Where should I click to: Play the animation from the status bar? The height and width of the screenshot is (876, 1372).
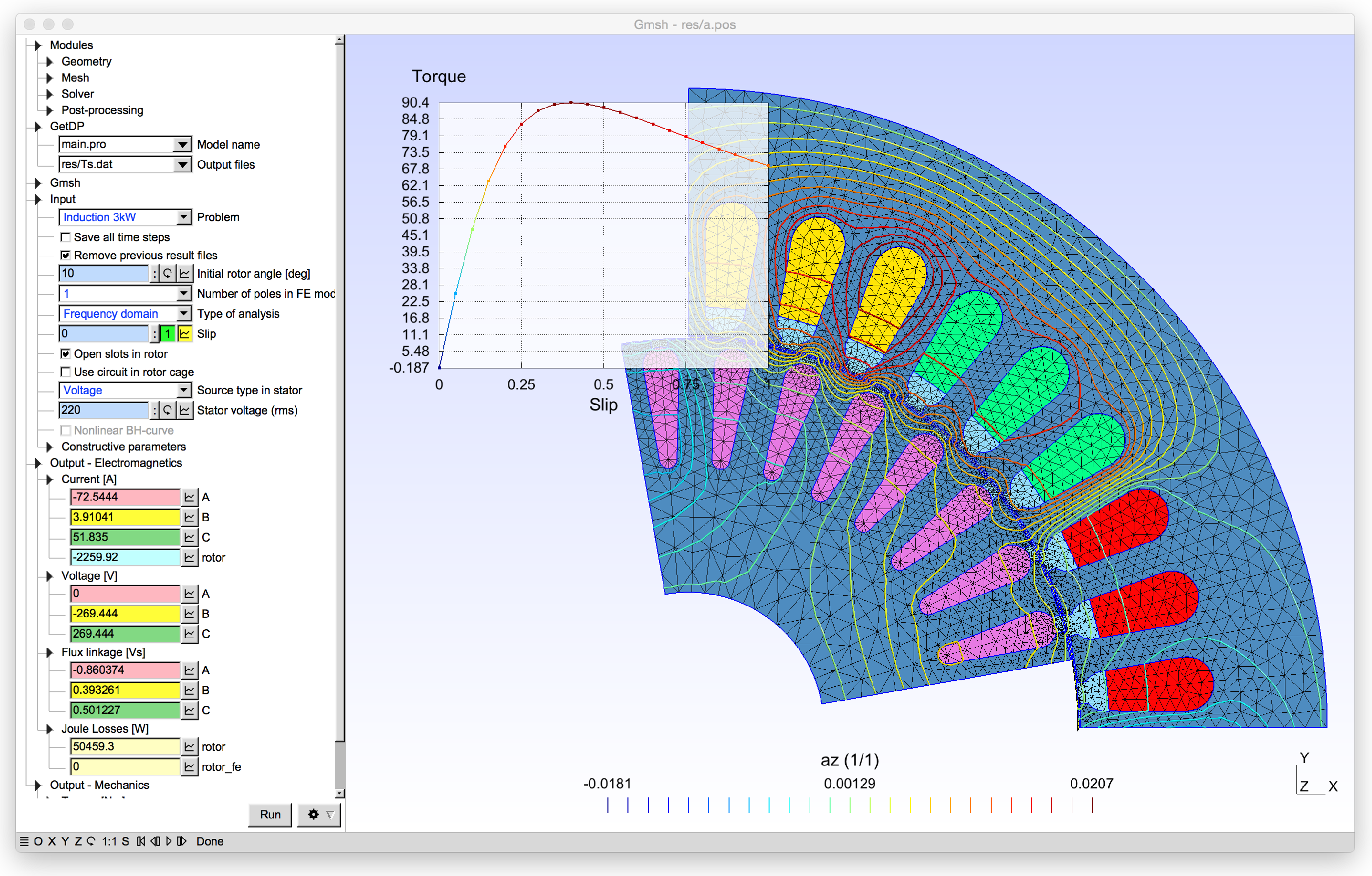(x=169, y=841)
